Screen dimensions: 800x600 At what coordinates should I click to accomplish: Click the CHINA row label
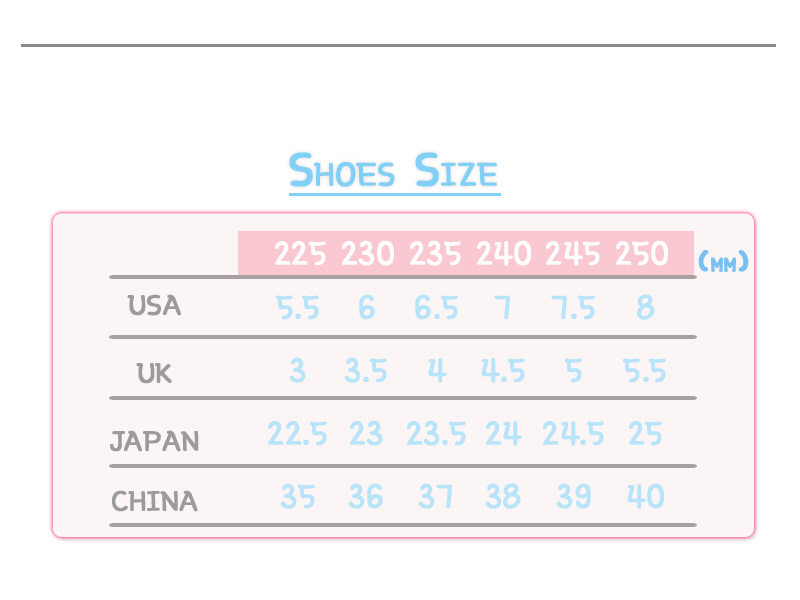(154, 501)
